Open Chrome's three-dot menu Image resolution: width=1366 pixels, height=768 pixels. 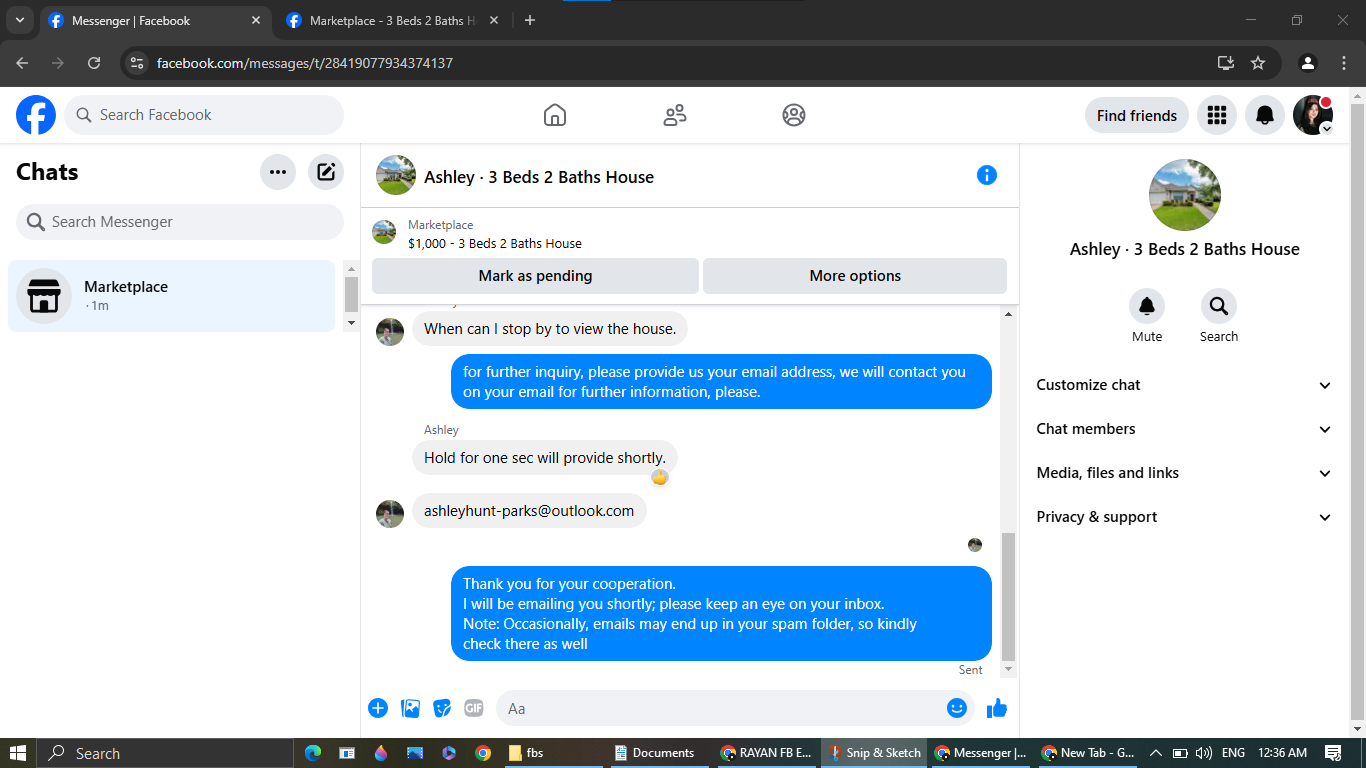(1344, 63)
